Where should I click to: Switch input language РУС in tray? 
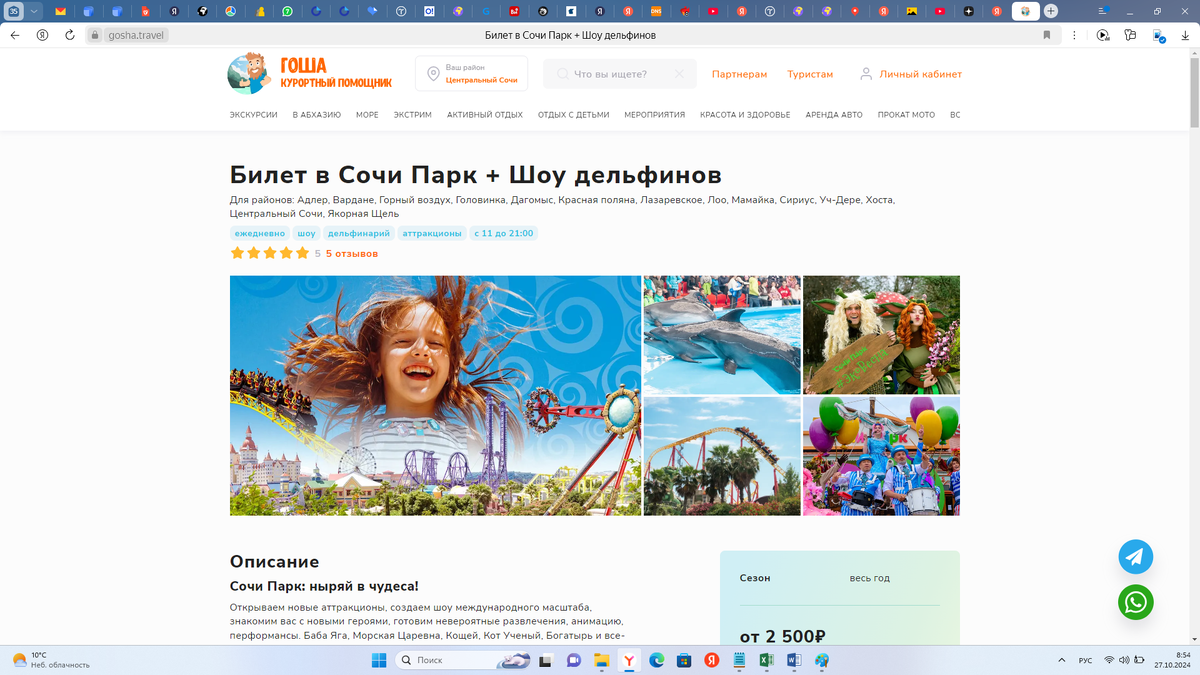coord(1086,661)
